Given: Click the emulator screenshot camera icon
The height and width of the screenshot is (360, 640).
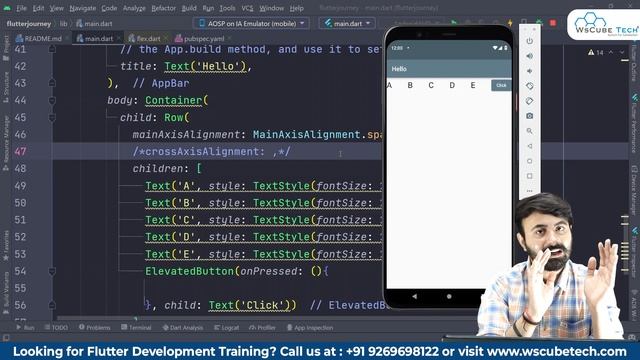Looking at the screenshot, I should pyautogui.click(x=529, y=116).
